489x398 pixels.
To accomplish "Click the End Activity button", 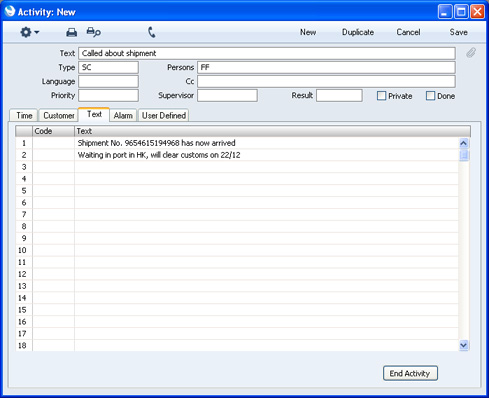I will [410, 373].
